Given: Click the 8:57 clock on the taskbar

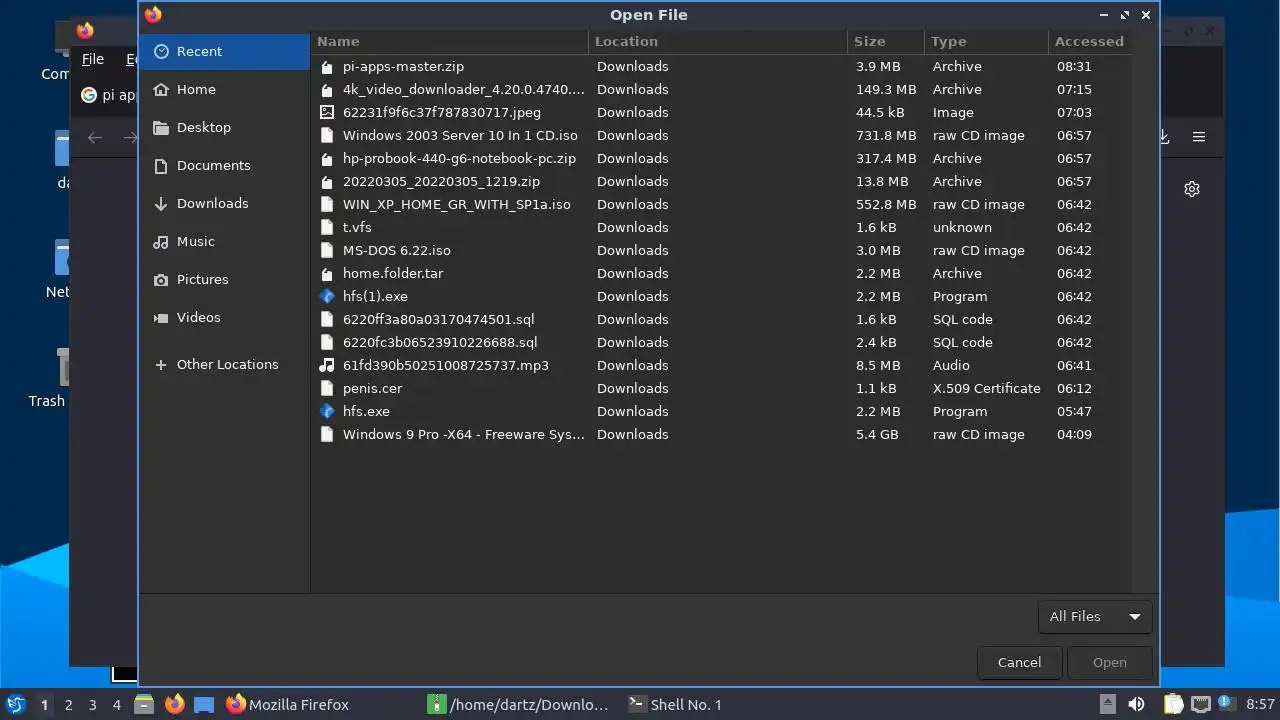Looking at the screenshot, I should coord(1260,704).
